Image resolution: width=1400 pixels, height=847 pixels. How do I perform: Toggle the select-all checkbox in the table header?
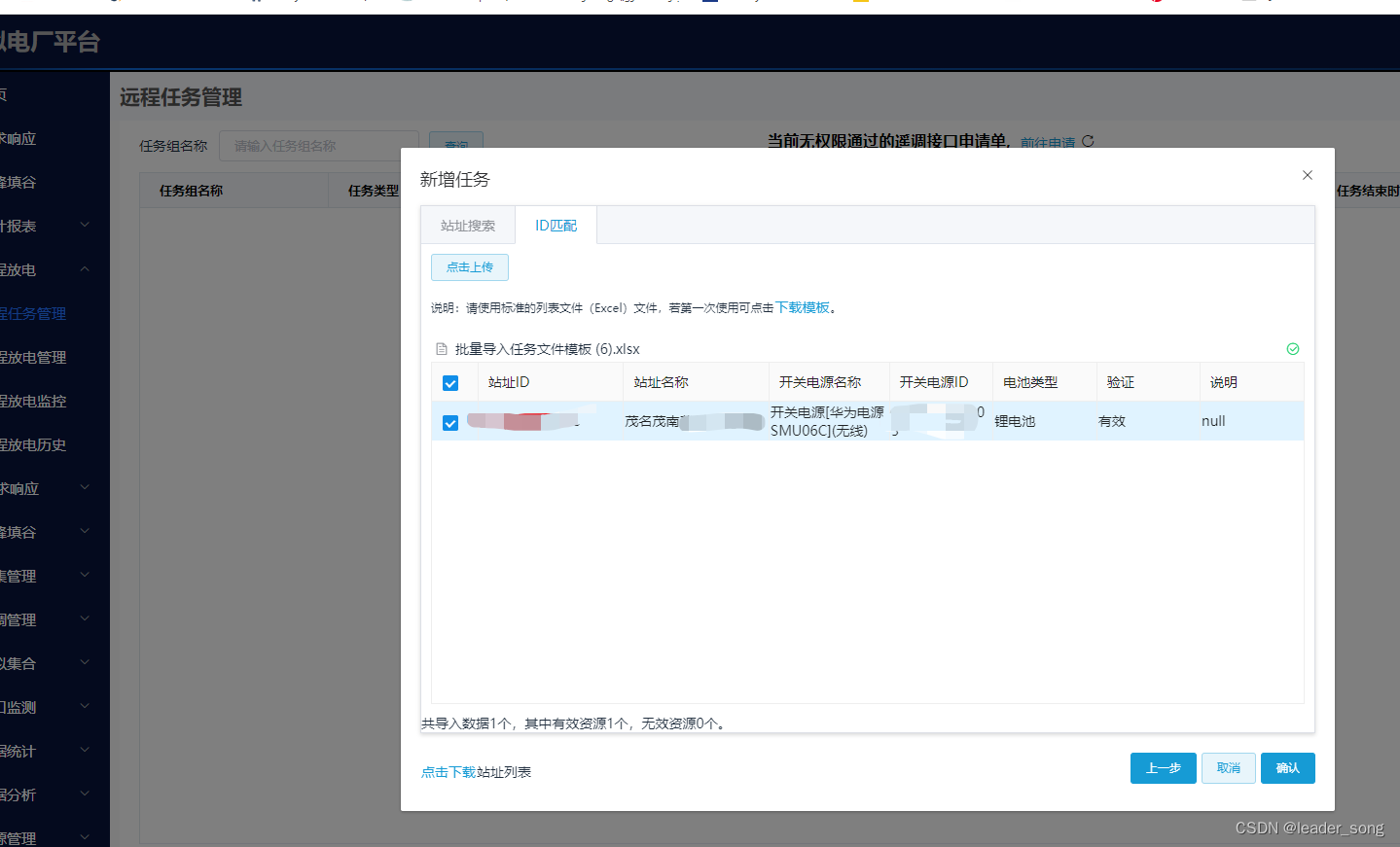[x=450, y=383]
